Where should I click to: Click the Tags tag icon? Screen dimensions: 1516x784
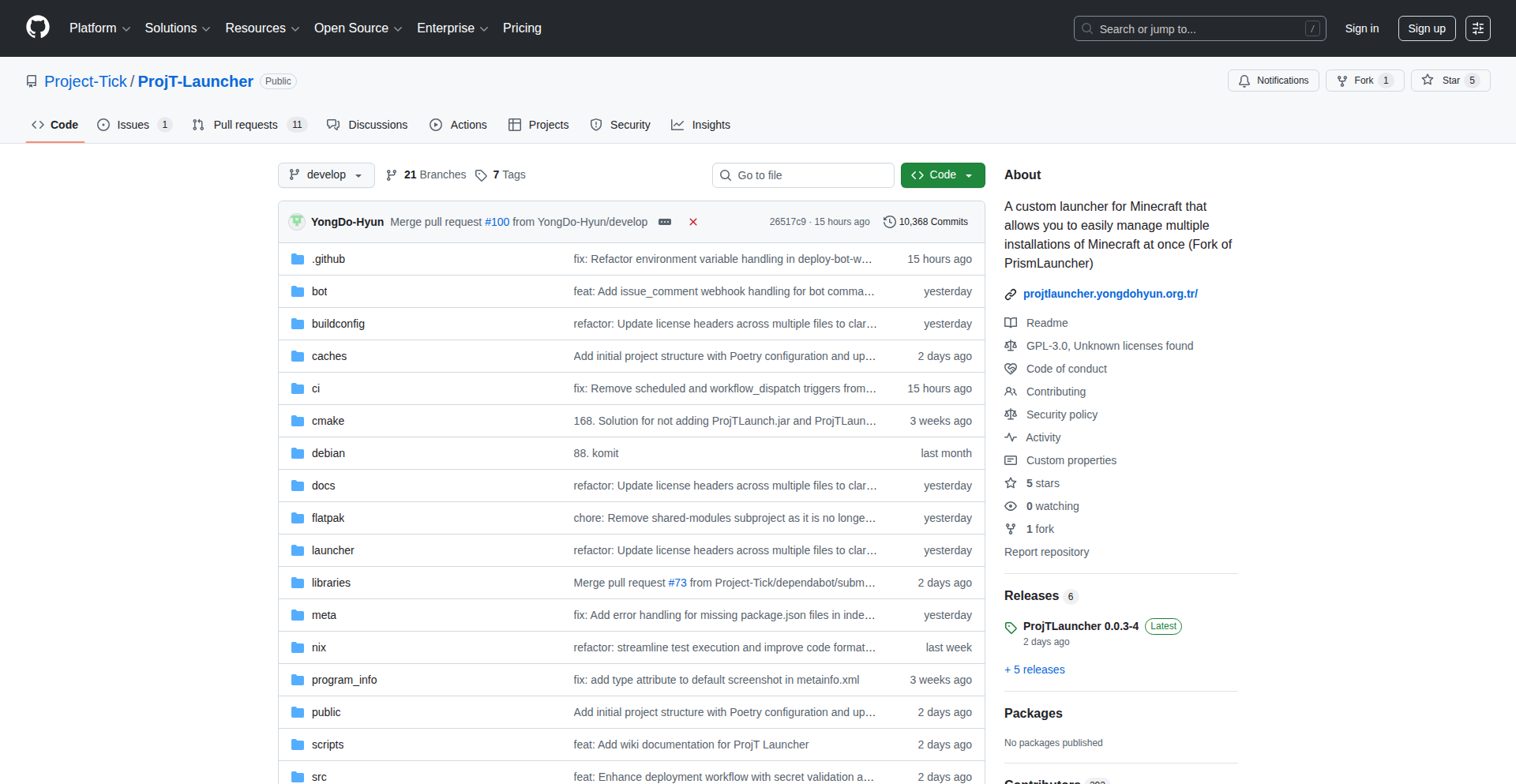tap(481, 175)
